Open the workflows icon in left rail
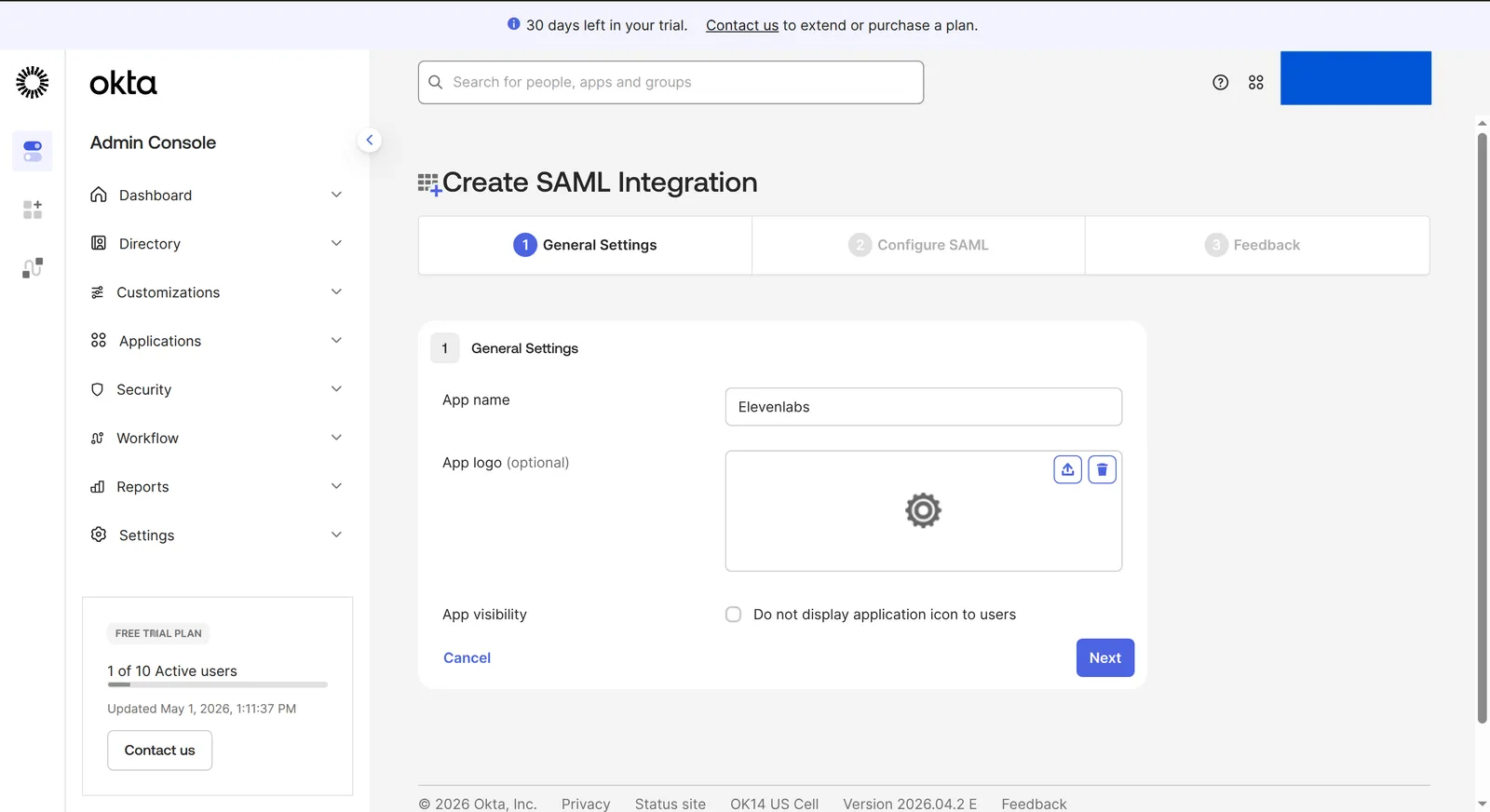1490x812 pixels. [x=33, y=268]
